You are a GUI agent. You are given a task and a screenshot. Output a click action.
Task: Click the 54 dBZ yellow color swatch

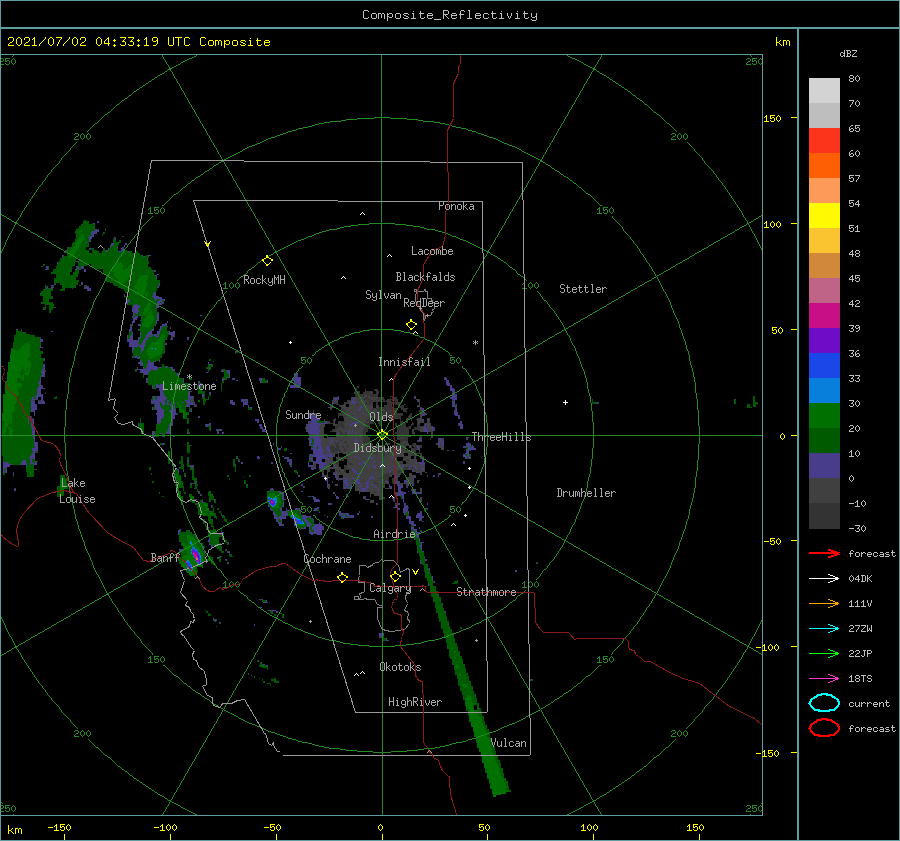click(x=824, y=216)
